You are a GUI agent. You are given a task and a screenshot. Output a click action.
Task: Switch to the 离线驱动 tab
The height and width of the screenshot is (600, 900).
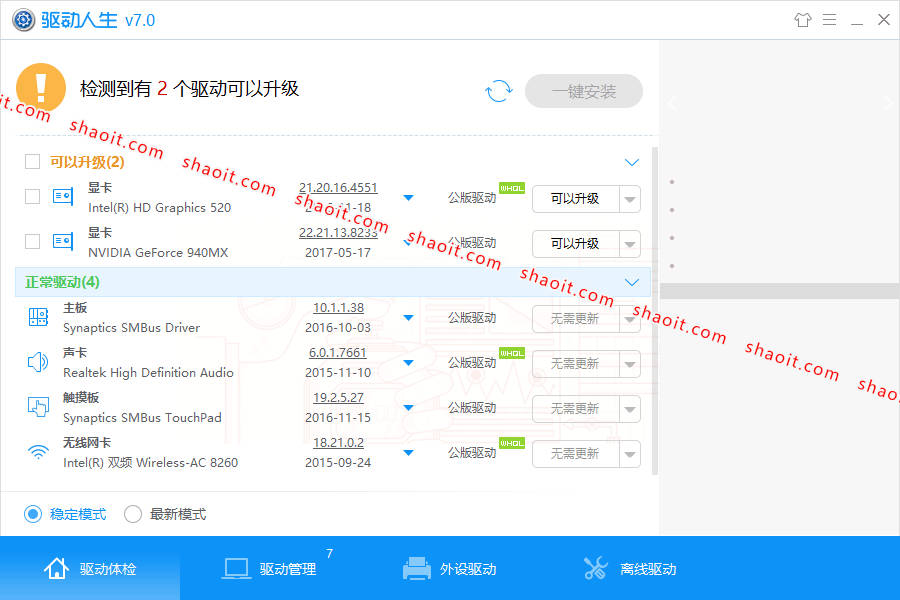pos(630,568)
